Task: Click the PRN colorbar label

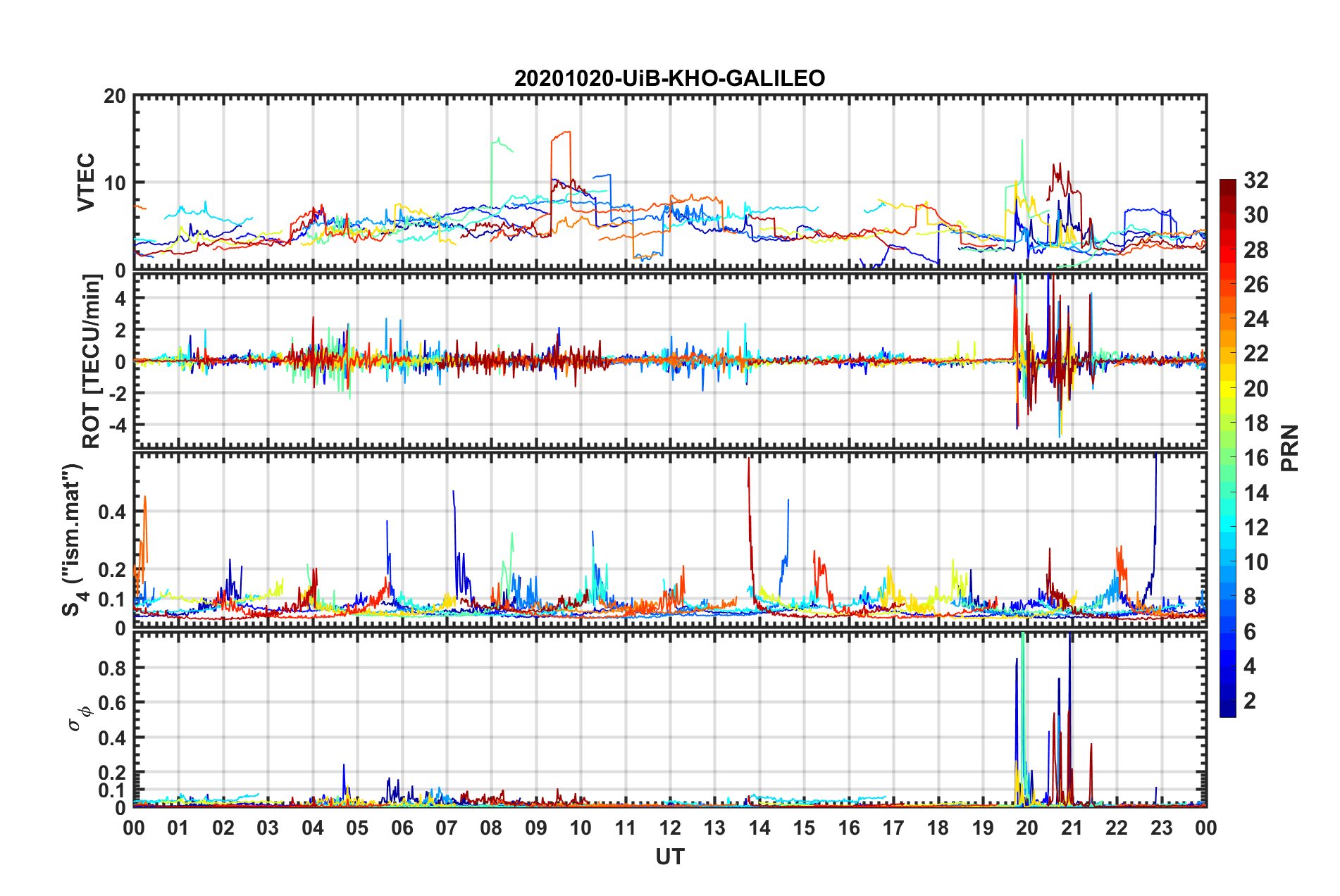Action: click(1289, 448)
